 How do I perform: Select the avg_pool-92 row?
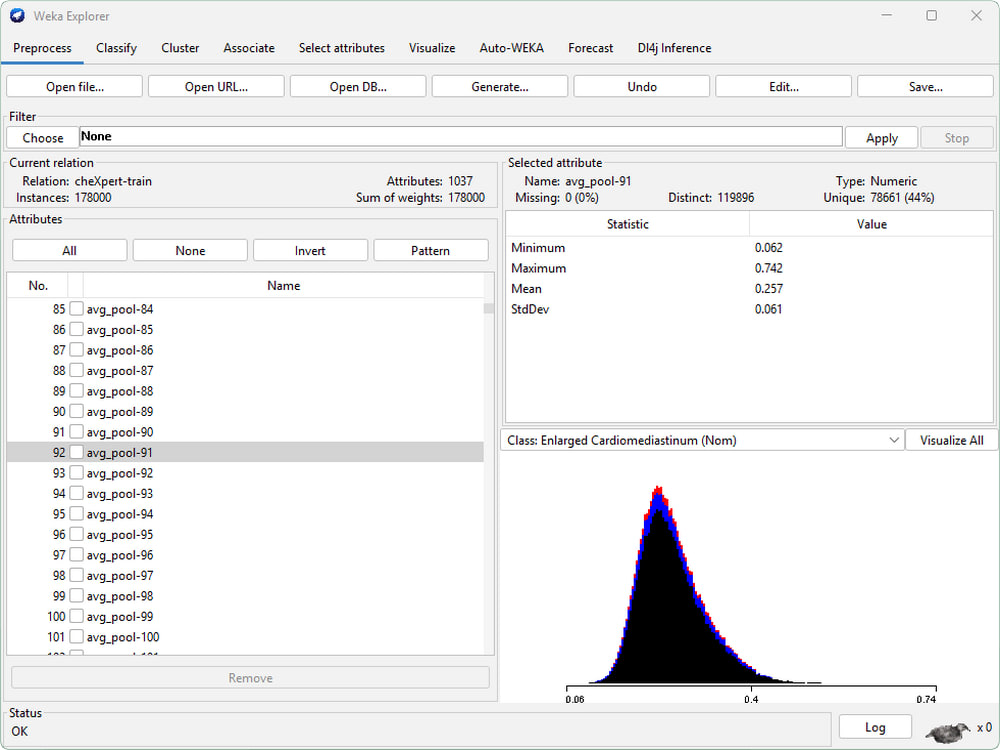(x=245, y=473)
